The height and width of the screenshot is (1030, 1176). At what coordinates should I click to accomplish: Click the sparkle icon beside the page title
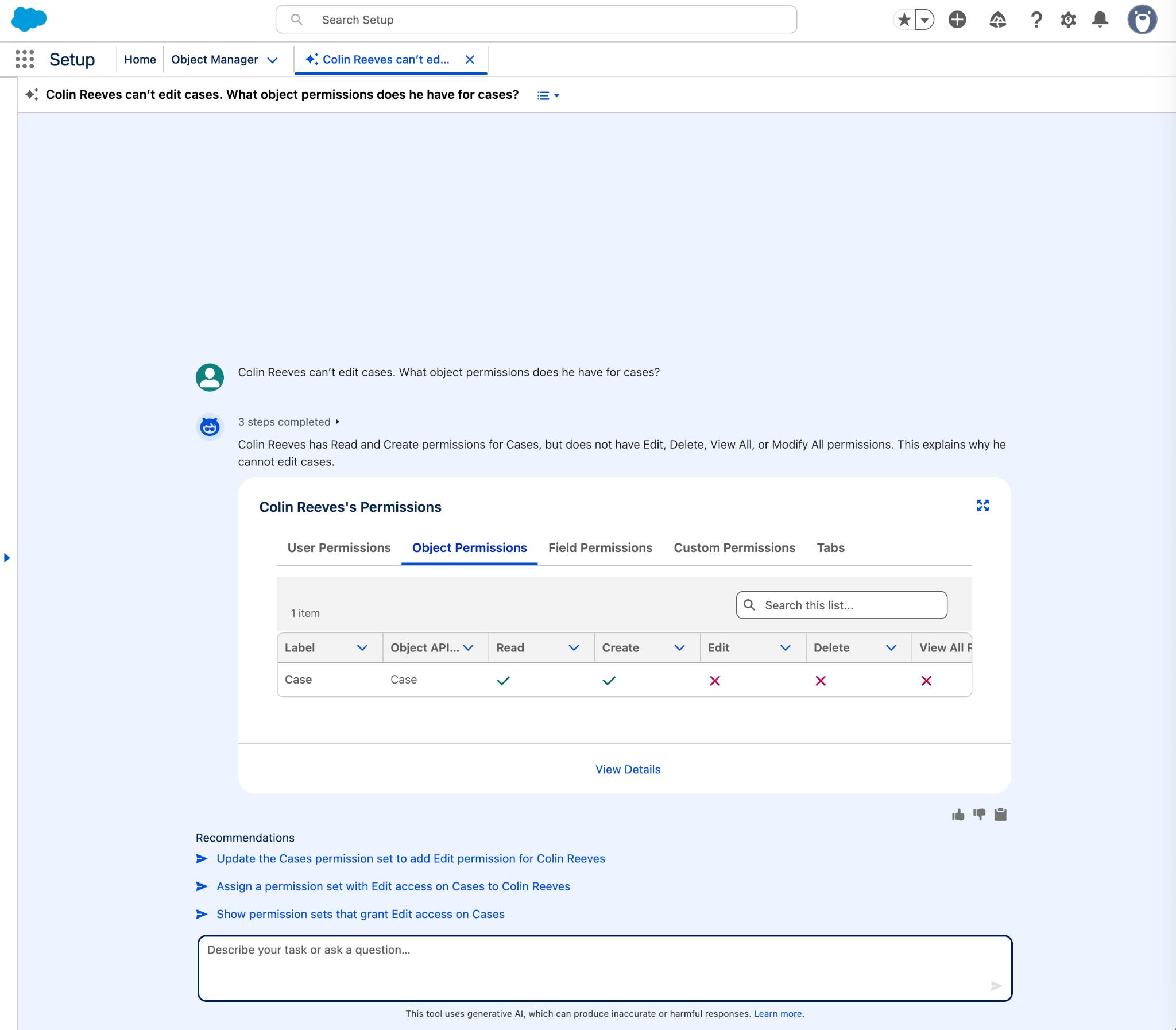(x=32, y=94)
